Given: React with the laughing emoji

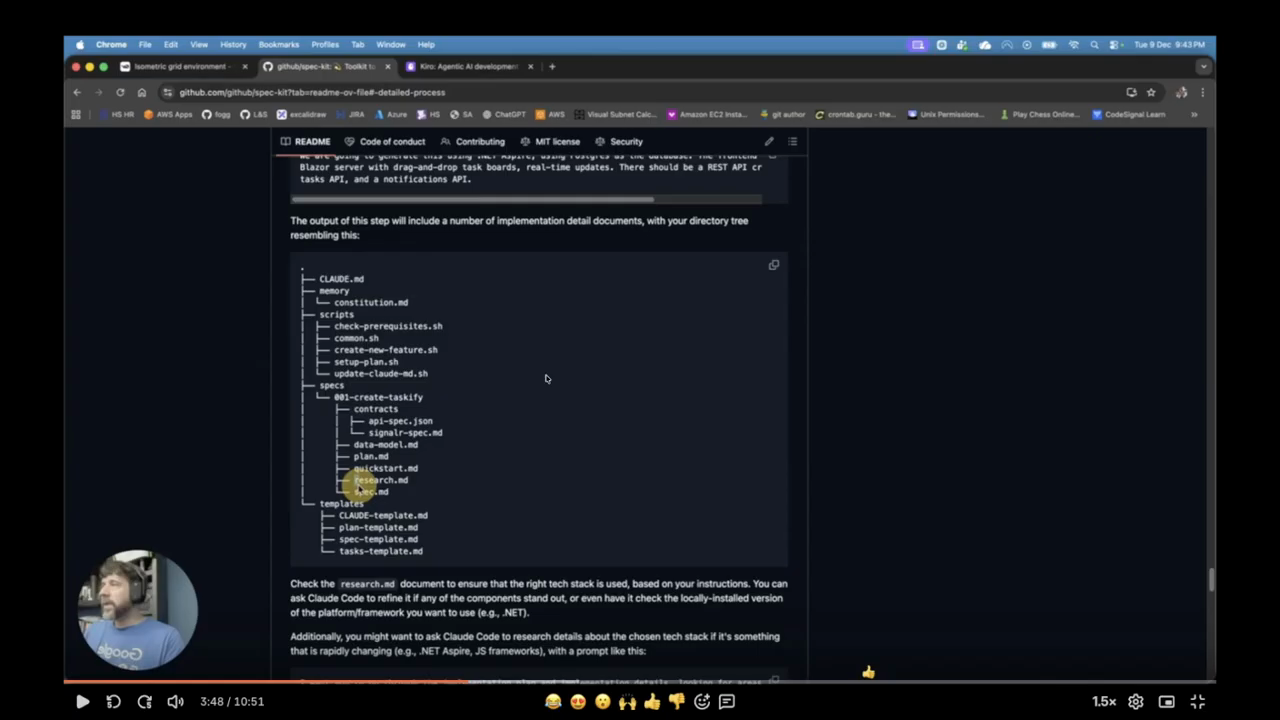Looking at the screenshot, I should coord(553,702).
